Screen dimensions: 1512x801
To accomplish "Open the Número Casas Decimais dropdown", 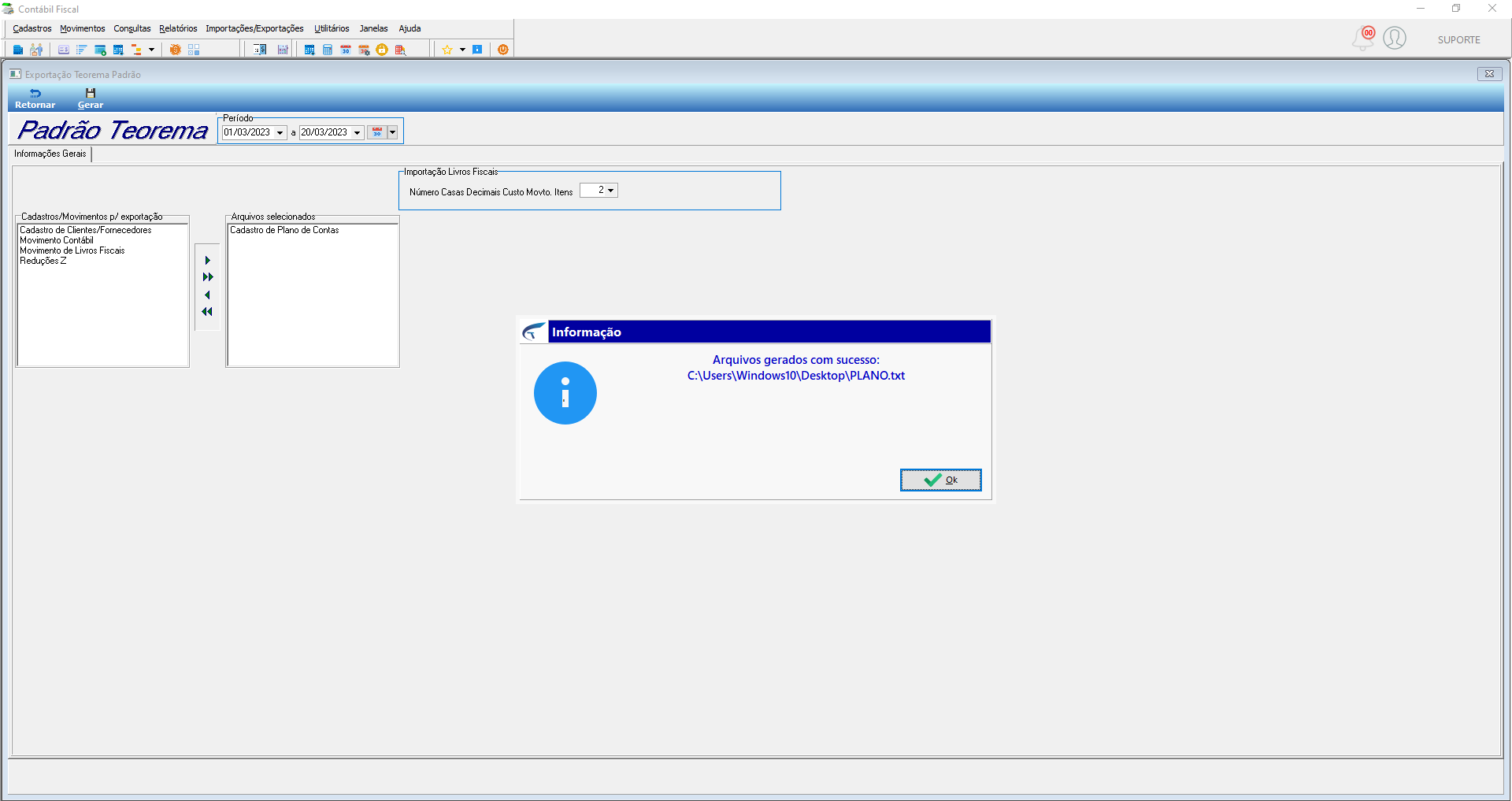I will pos(610,190).
